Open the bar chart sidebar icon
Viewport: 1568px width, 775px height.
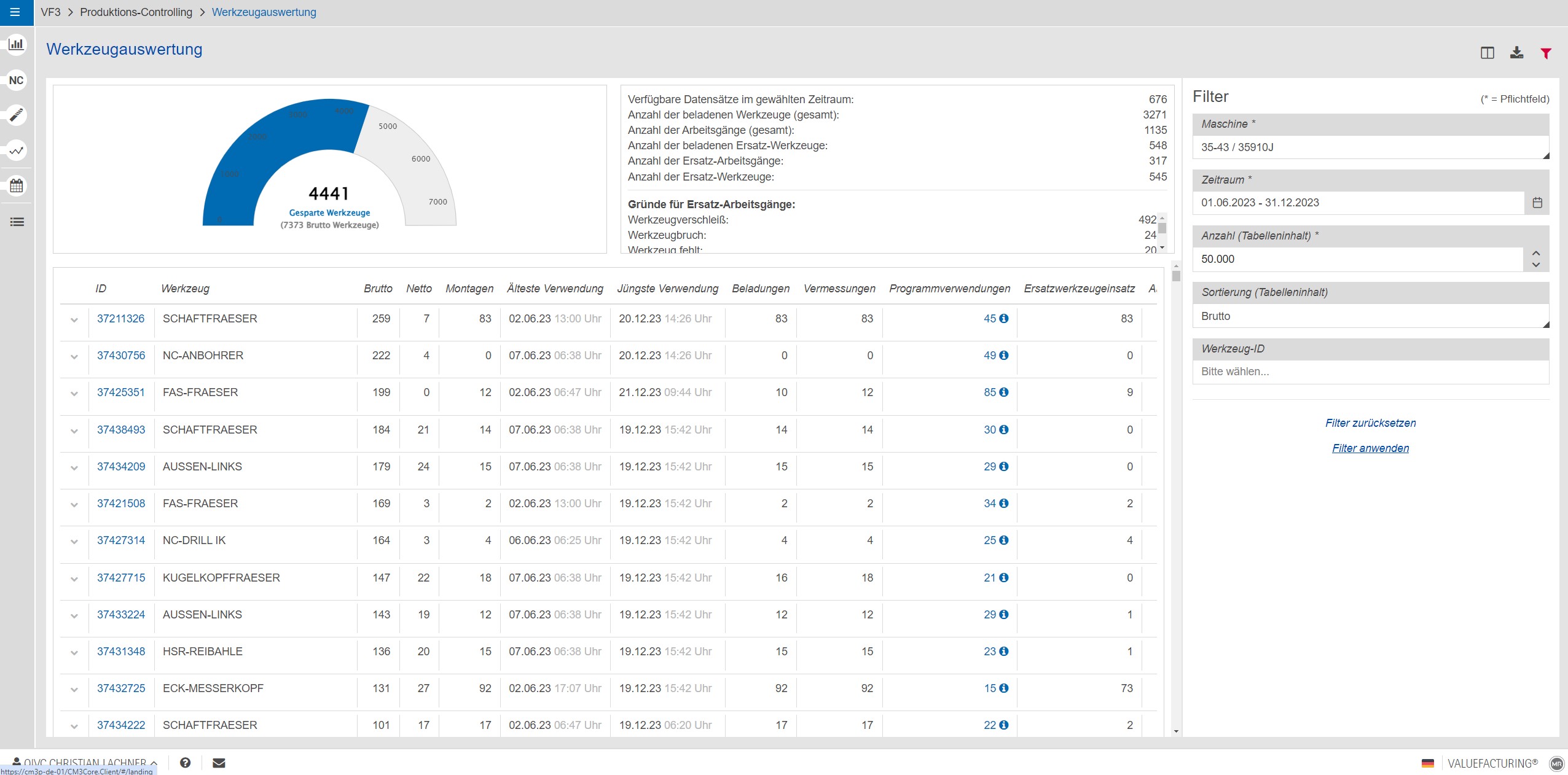tap(17, 44)
